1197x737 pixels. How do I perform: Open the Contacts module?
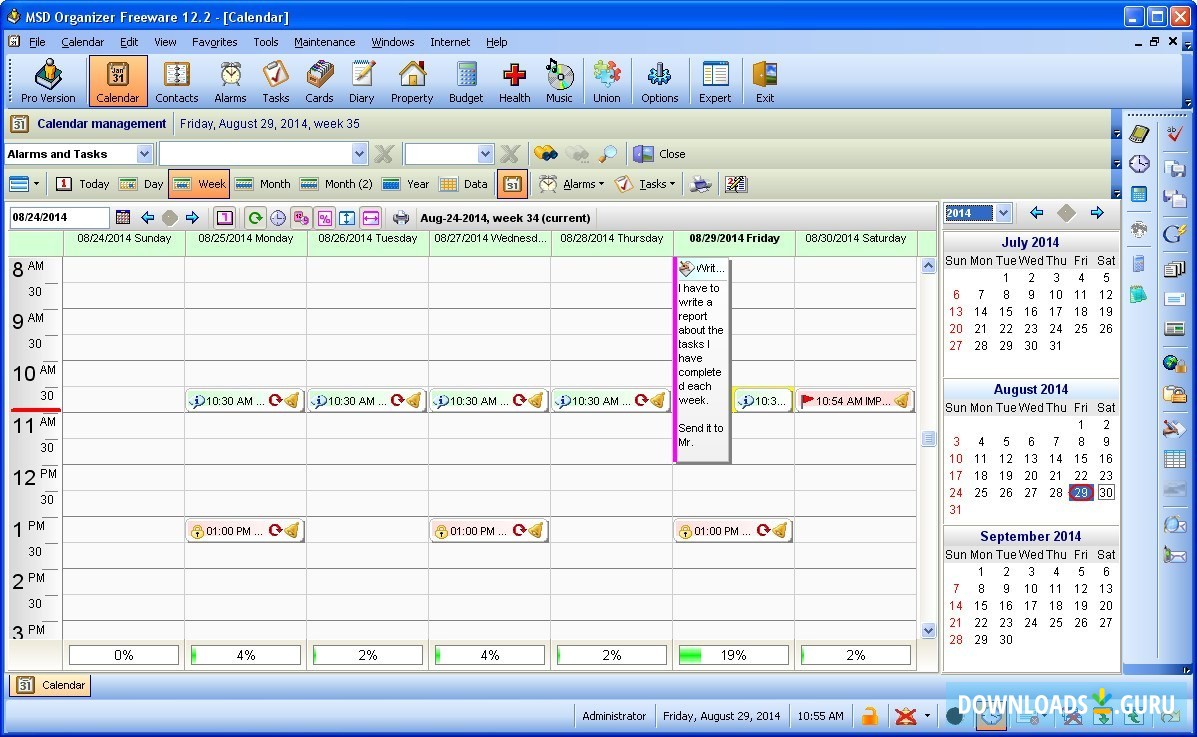tap(176, 81)
